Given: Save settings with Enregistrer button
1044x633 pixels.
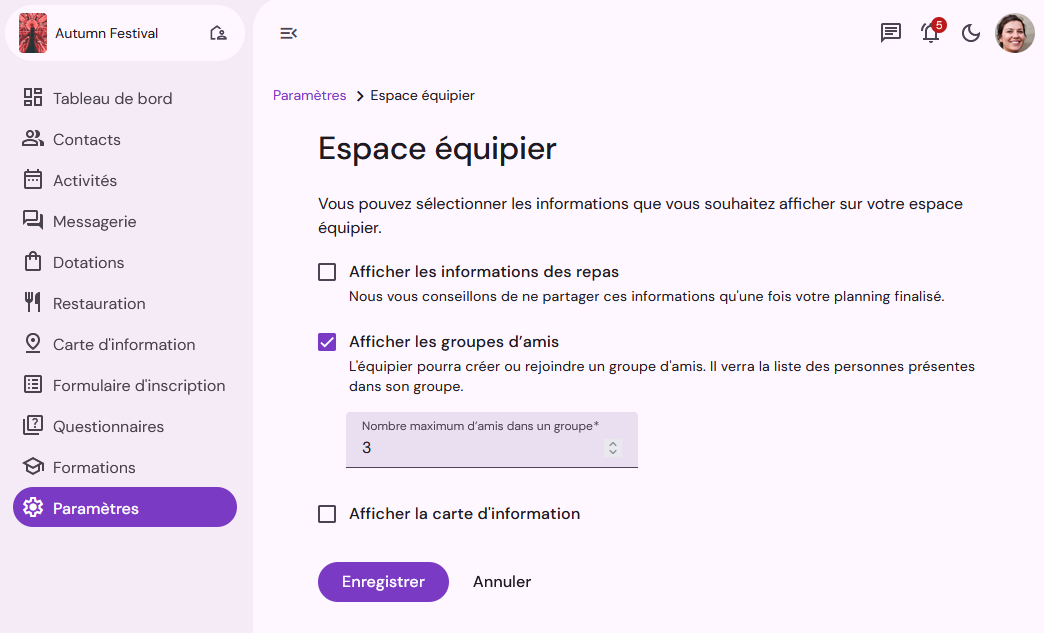Looking at the screenshot, I should click(x=384, y=582).
